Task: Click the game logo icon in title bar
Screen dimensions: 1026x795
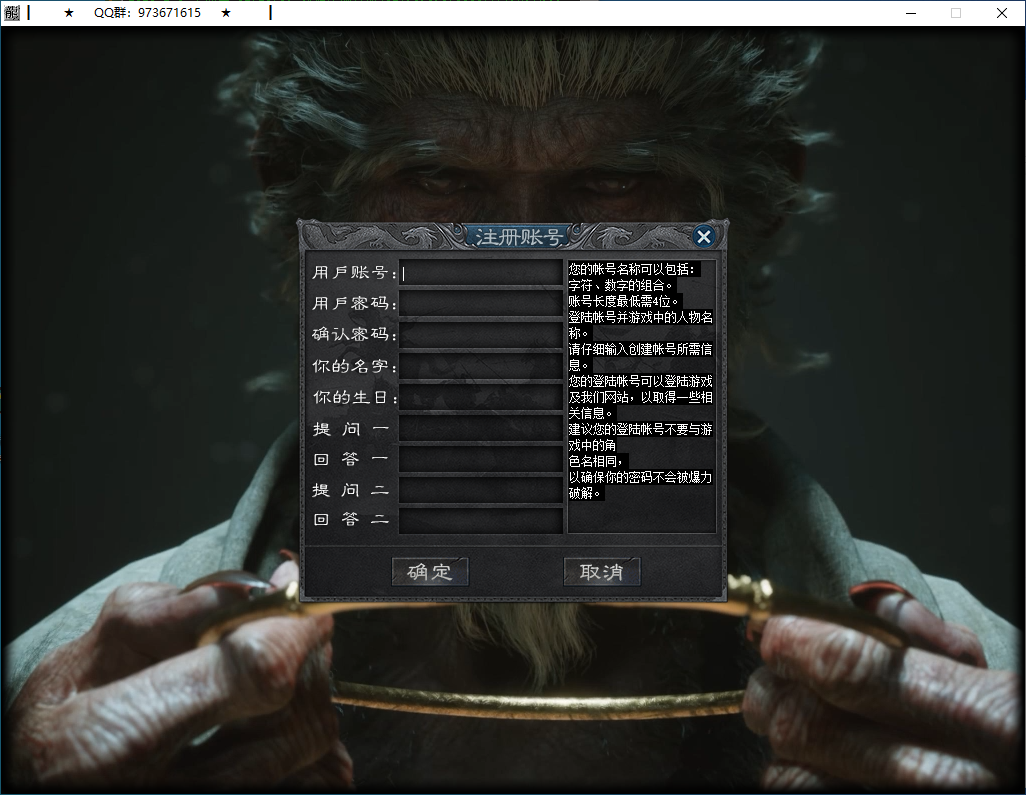Action: click(x=13, y=13)
